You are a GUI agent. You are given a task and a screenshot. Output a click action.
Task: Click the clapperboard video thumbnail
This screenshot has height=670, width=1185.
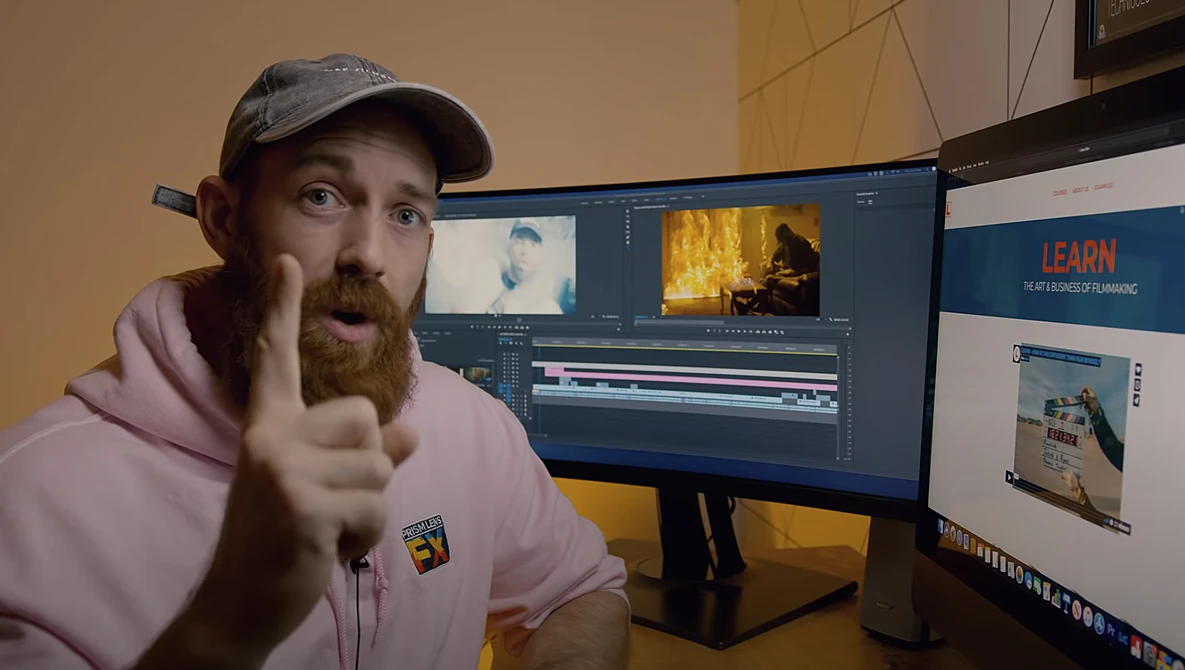click(x=1072, y=434)
